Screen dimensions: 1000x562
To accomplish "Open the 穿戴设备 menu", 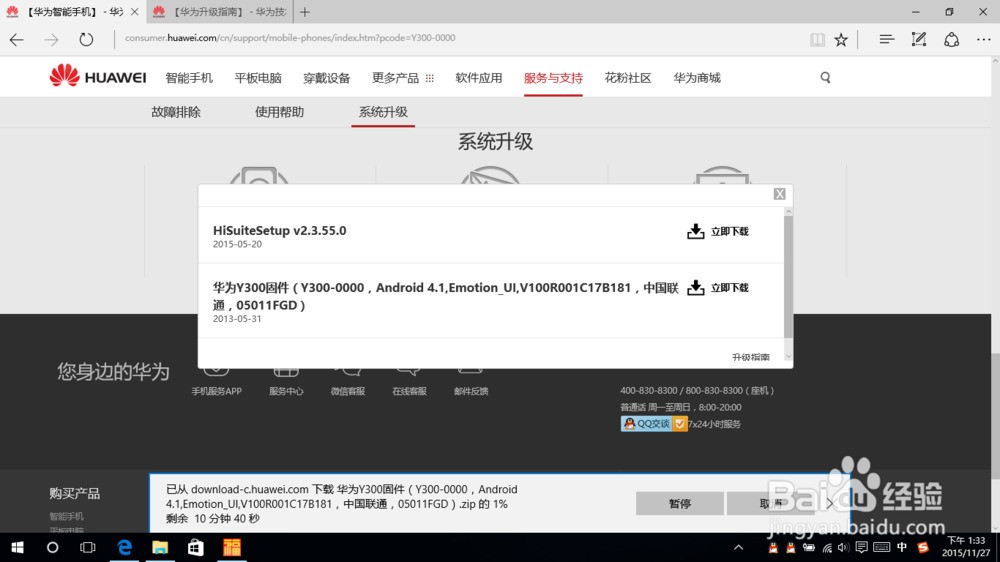I will point(327,78).
